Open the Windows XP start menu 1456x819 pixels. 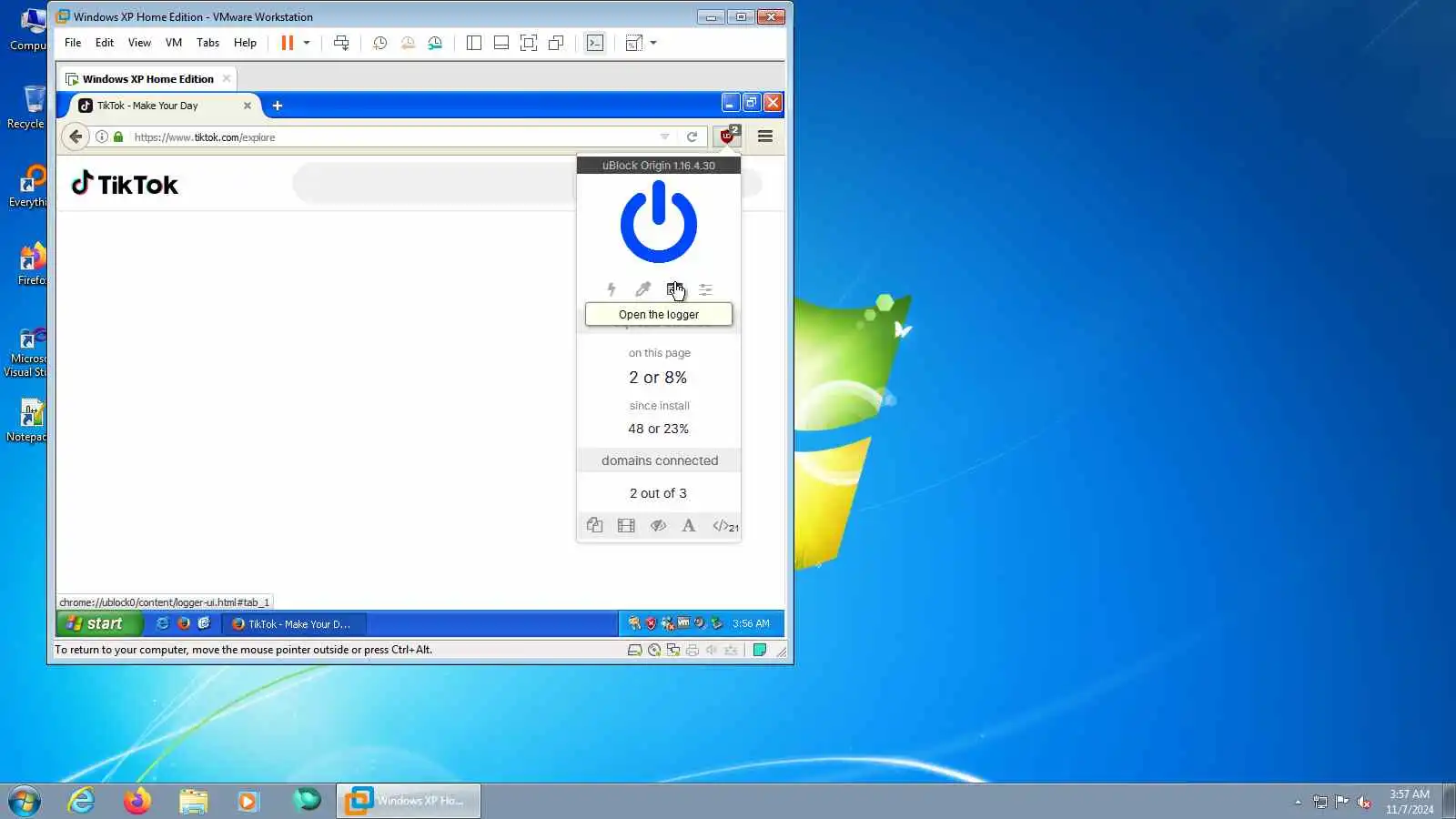pyautogui.click(x=100, y=623)
